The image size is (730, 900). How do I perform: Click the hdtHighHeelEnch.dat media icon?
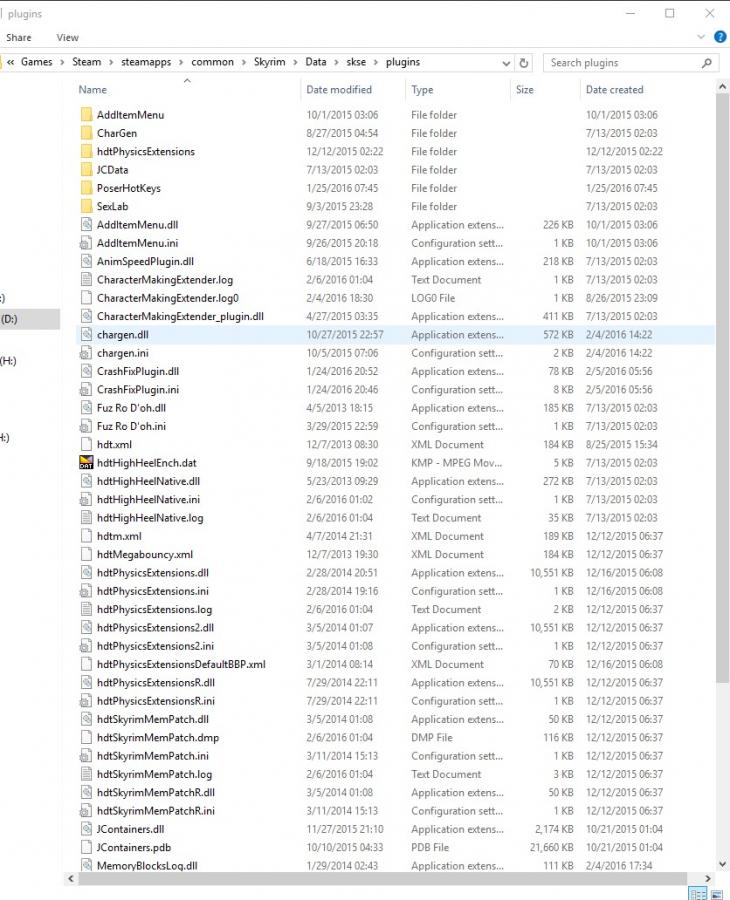86,463
